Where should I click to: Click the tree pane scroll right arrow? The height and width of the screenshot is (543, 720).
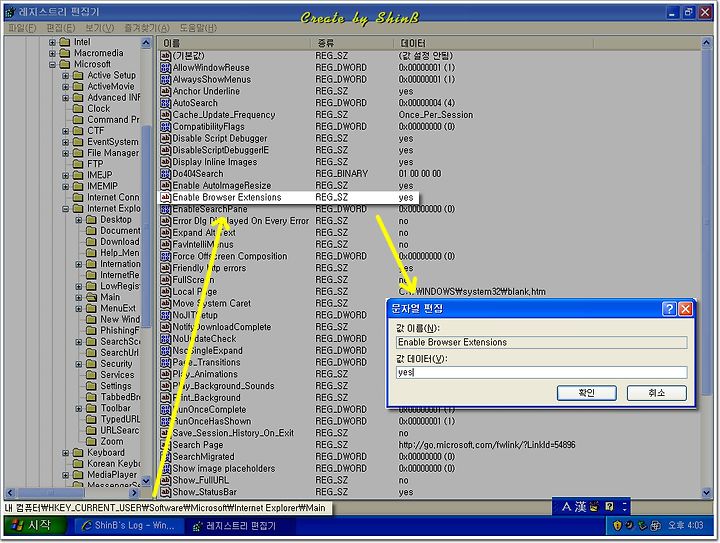click(x=134, y=493)
